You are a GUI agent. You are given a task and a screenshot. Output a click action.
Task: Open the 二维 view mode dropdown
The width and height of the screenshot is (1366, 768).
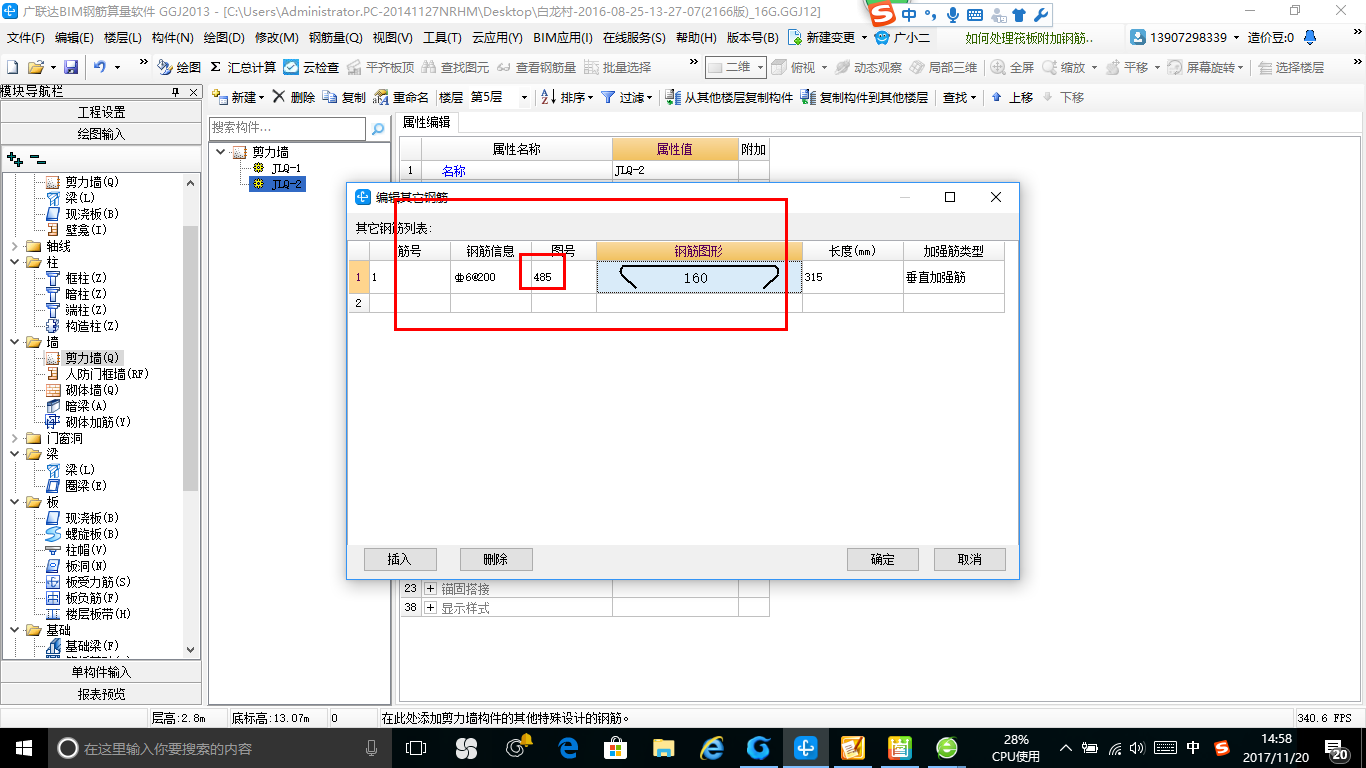[761, 67]
